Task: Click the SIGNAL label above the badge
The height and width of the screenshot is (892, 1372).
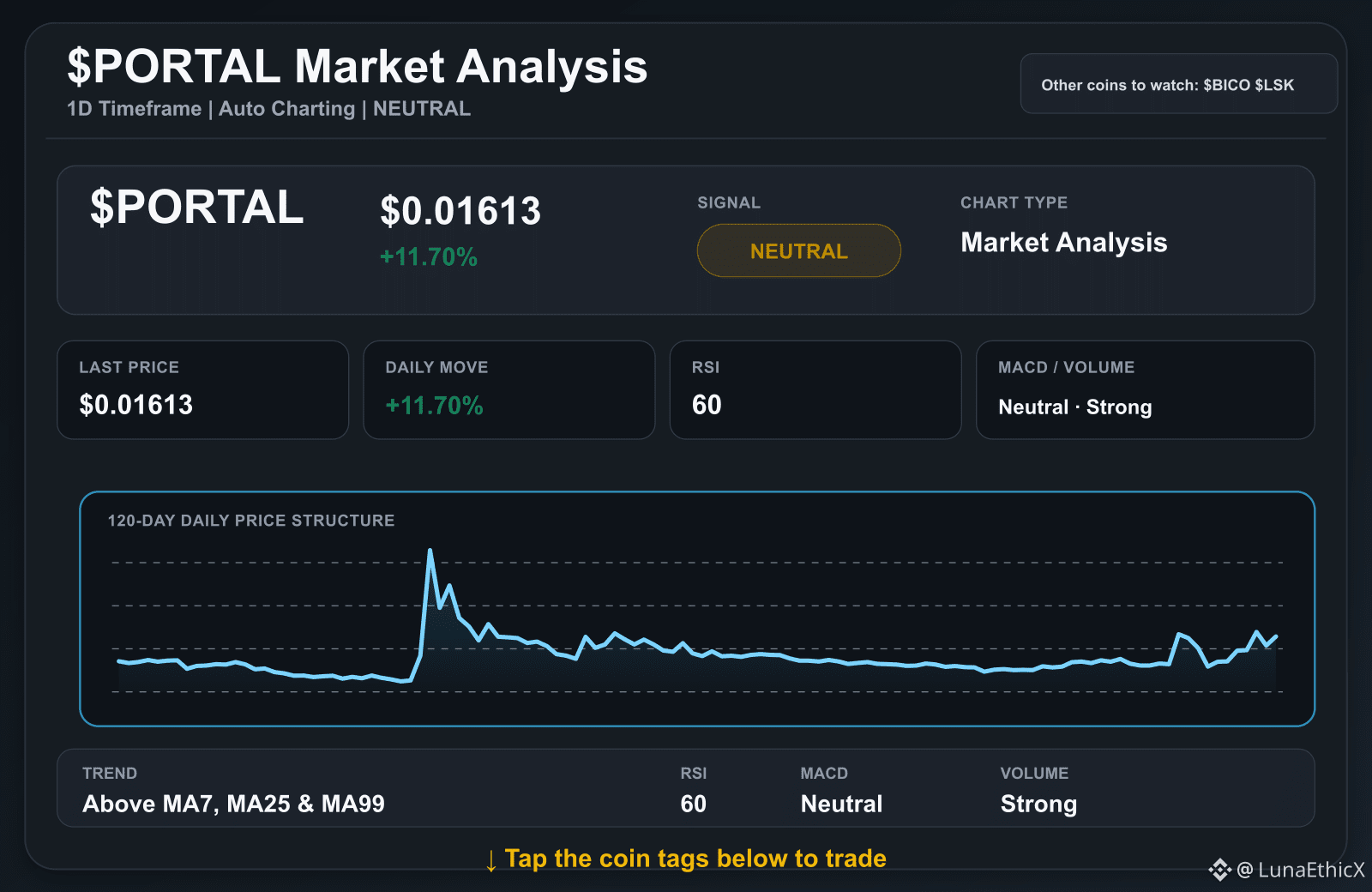Action: click(x=729, y=202)
